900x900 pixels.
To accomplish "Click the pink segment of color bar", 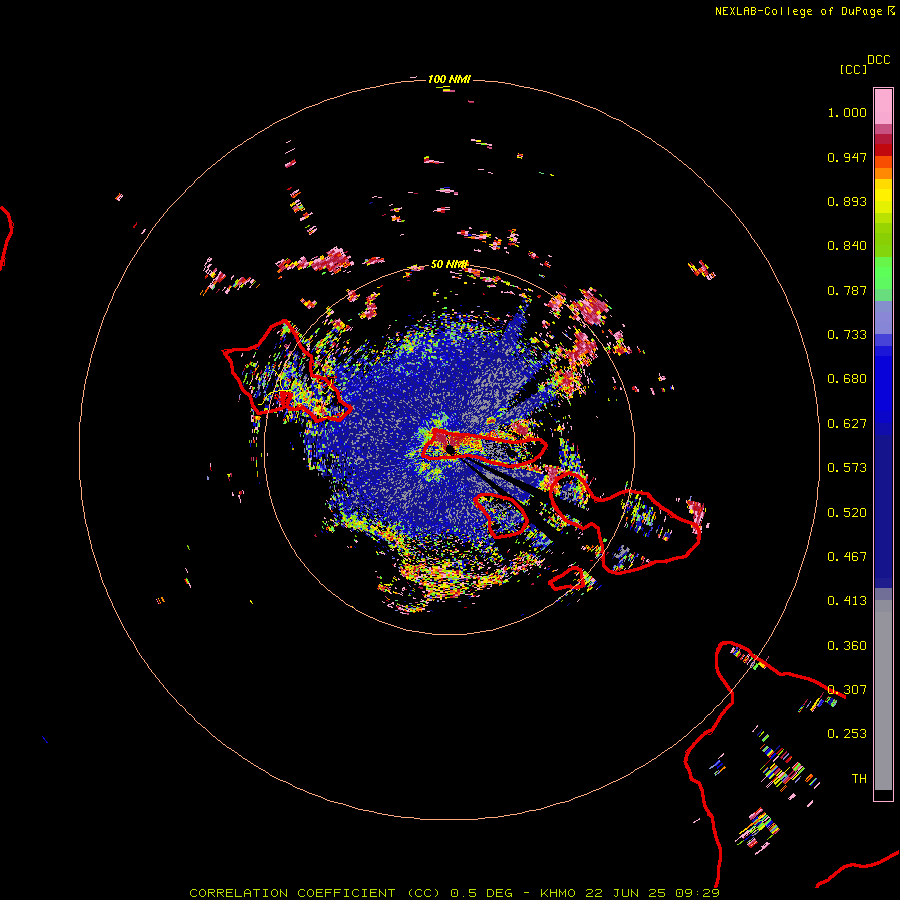I will [x=883, y=107].
